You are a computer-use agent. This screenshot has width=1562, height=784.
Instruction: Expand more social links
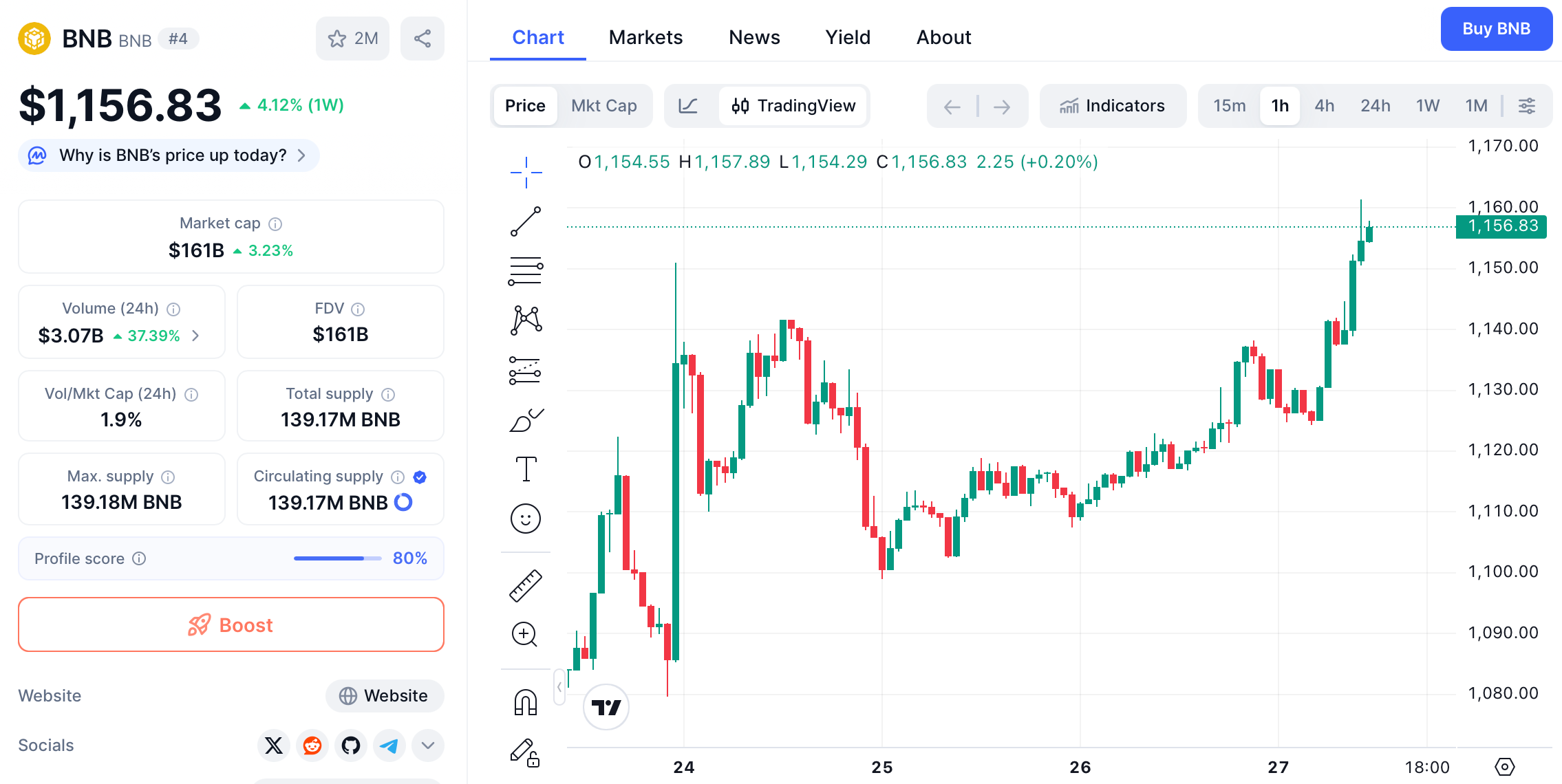click(427, 745)
